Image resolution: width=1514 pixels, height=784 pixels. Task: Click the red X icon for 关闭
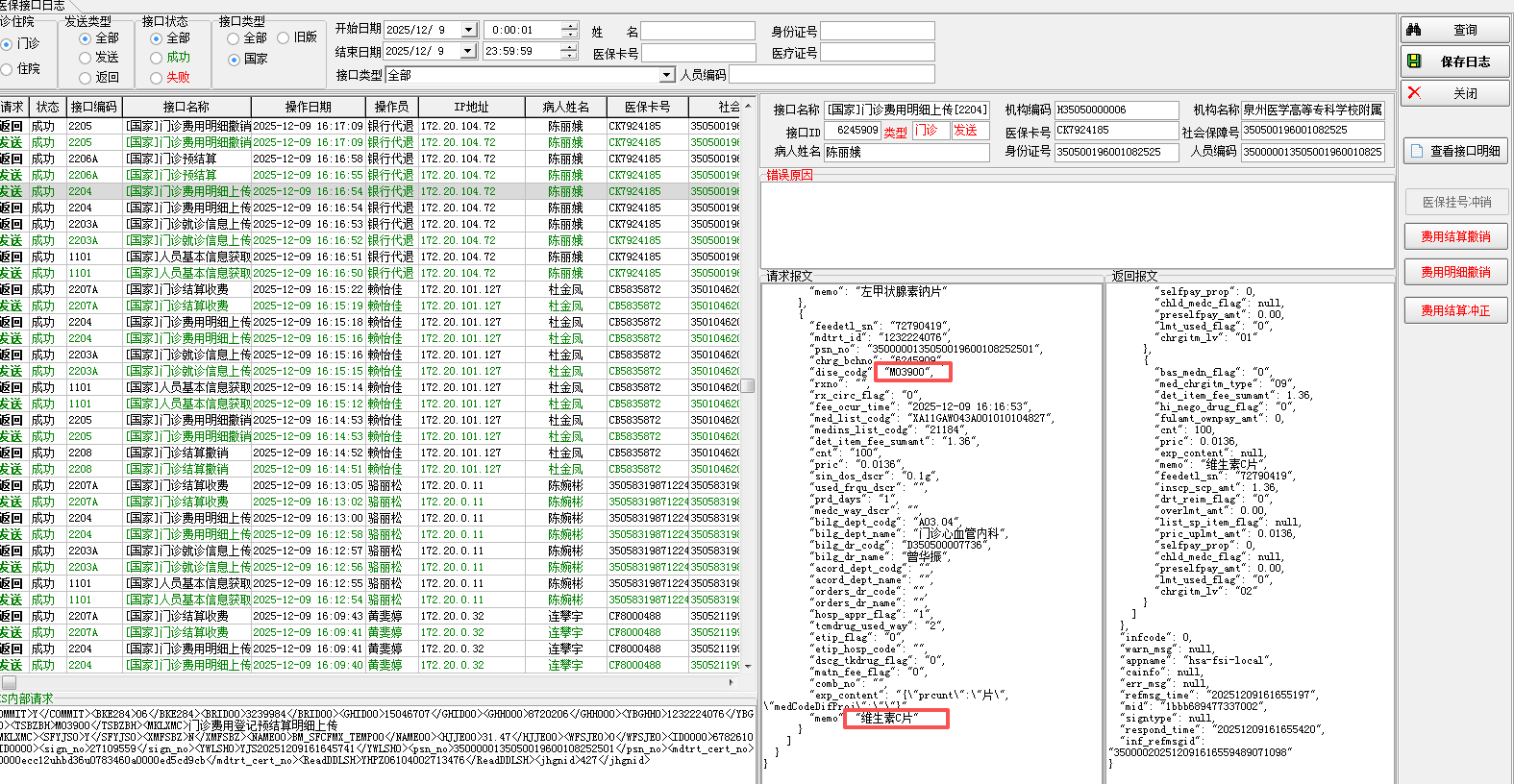[1414, 93]
